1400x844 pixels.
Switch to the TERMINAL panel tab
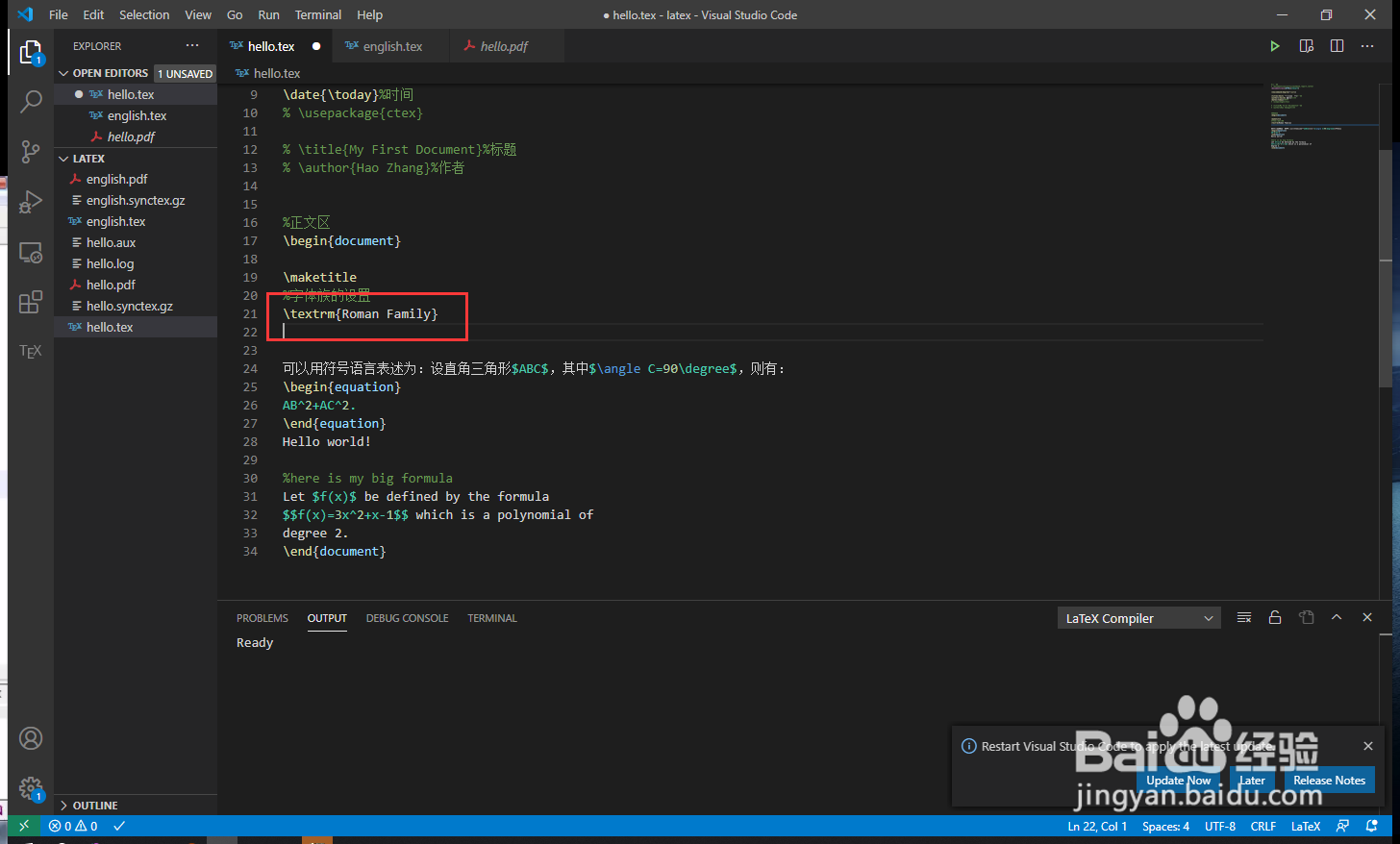492,618
